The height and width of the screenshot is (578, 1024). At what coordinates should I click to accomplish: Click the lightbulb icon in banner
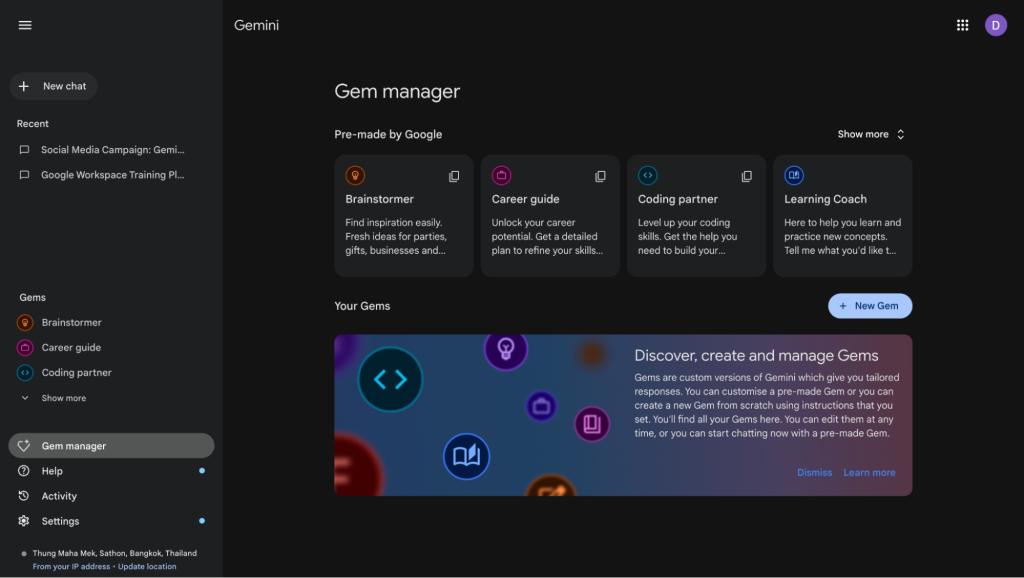[x=505, y=350]
